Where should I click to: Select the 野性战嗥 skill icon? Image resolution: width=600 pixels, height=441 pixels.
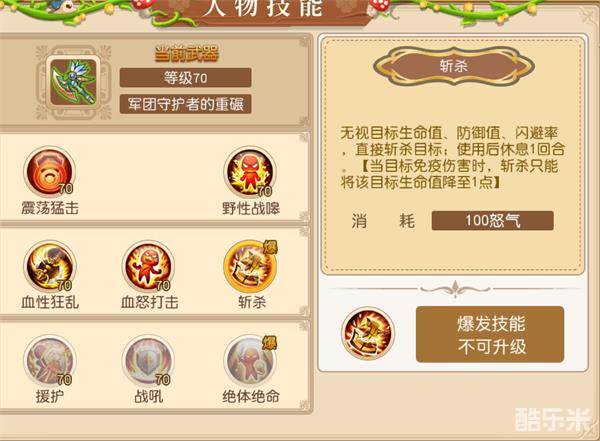click(250, 172)
